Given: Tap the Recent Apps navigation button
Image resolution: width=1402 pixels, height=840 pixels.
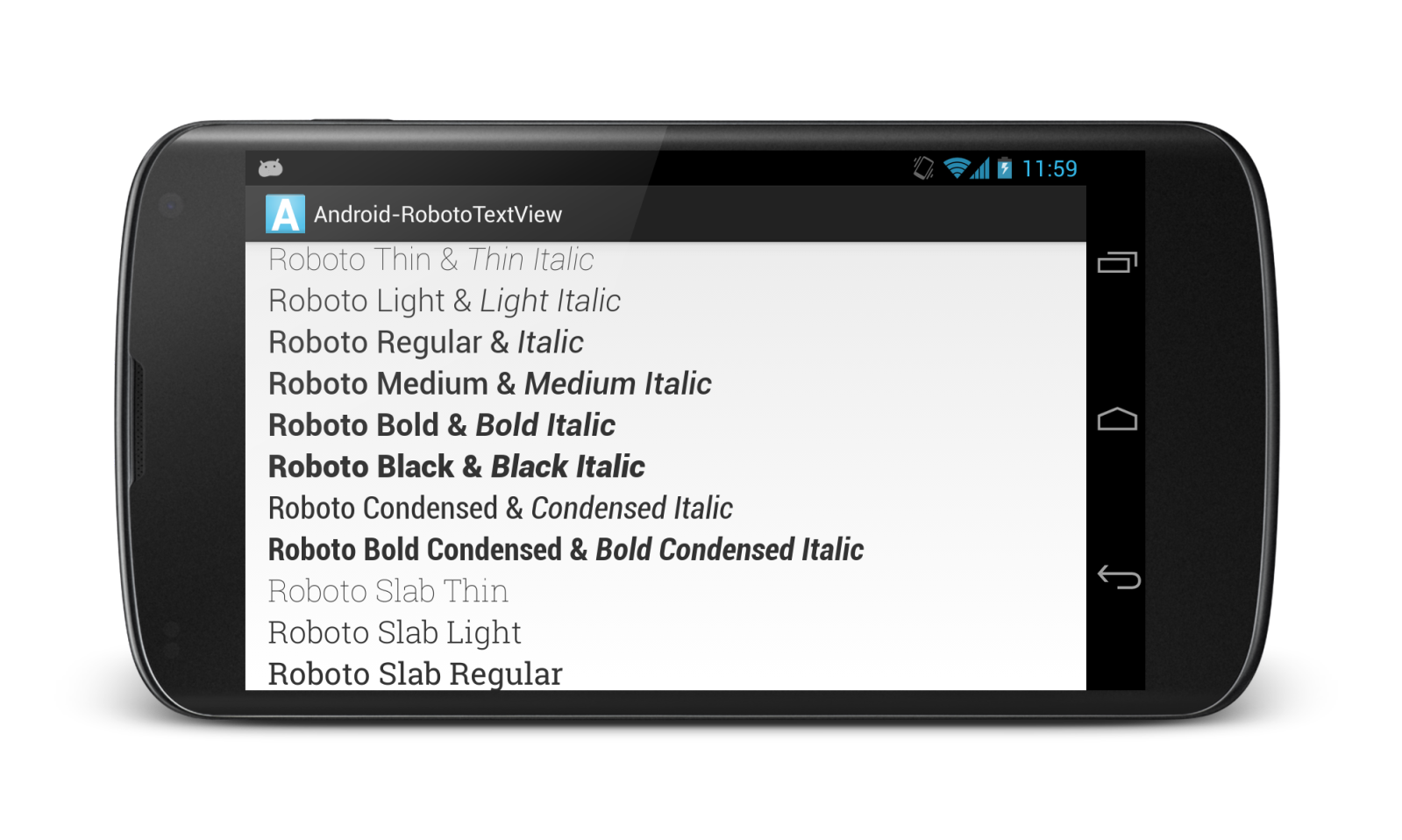Looking at the screenshot, I should [x=1117, y=262].
